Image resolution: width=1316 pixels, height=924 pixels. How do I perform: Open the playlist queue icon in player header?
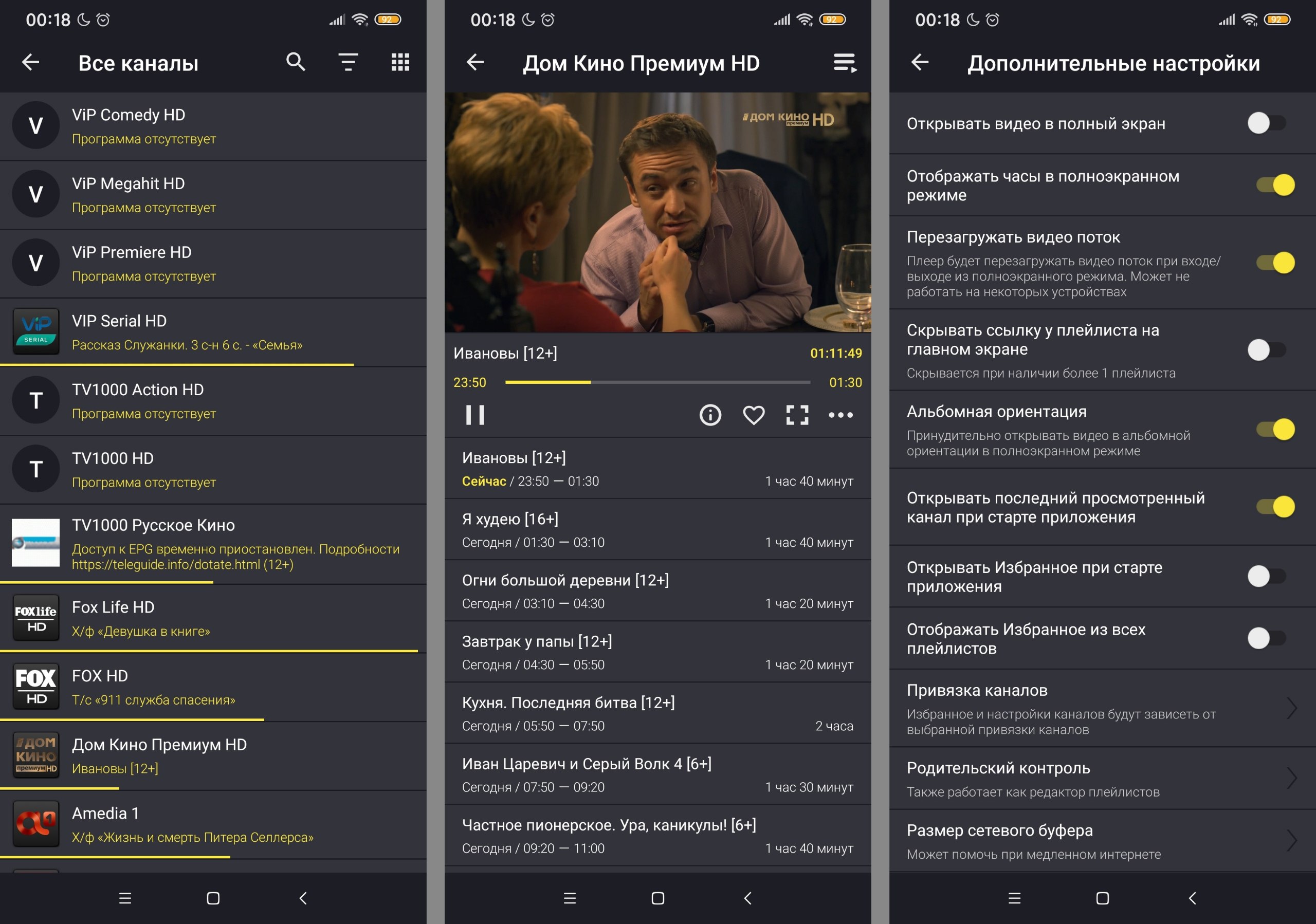click(845, 63)
